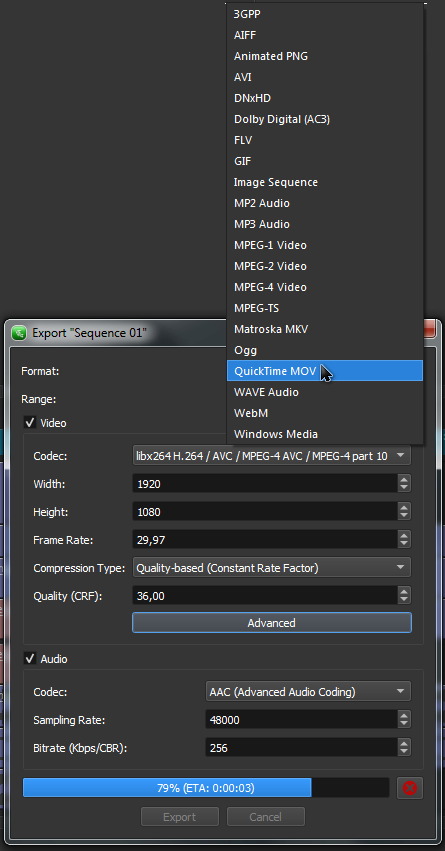Click Quality (CRF) stepper arrows
The width and height of the screenshot is (445, 851).
pyautogui.click(x=404, y=596)
